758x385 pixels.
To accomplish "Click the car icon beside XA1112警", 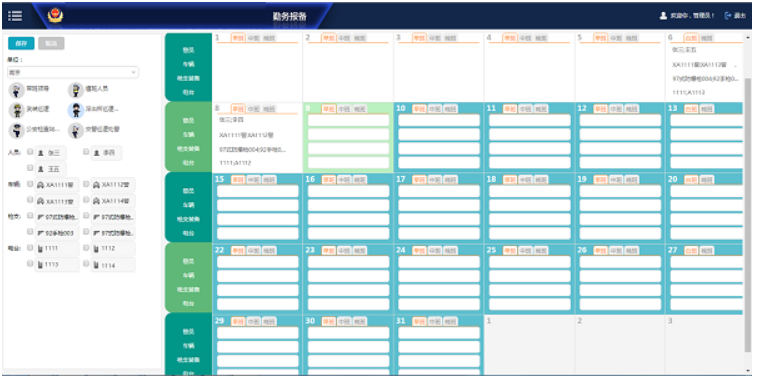I will [96, 185].
